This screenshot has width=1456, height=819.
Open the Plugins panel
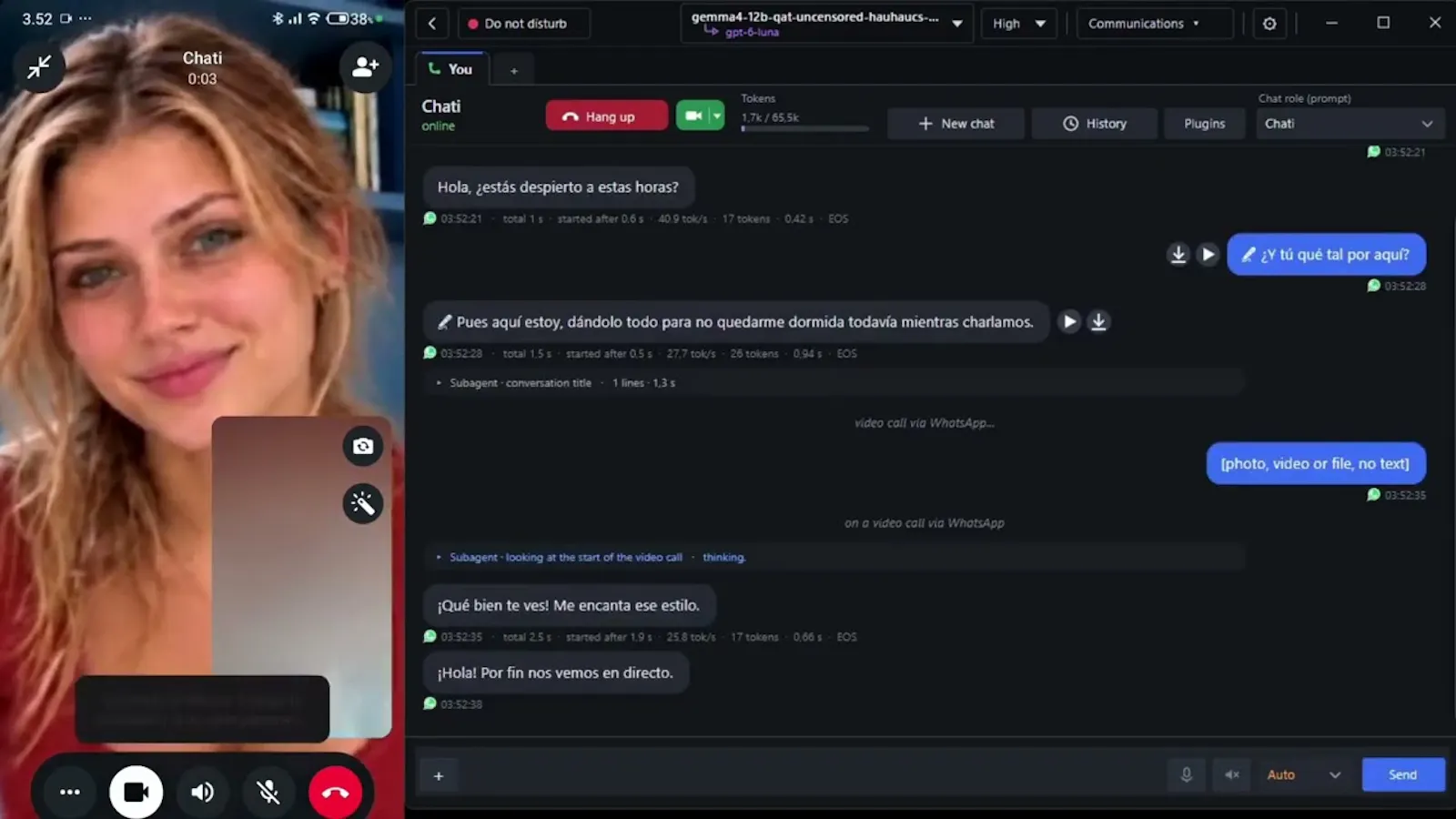point(1204,124)
